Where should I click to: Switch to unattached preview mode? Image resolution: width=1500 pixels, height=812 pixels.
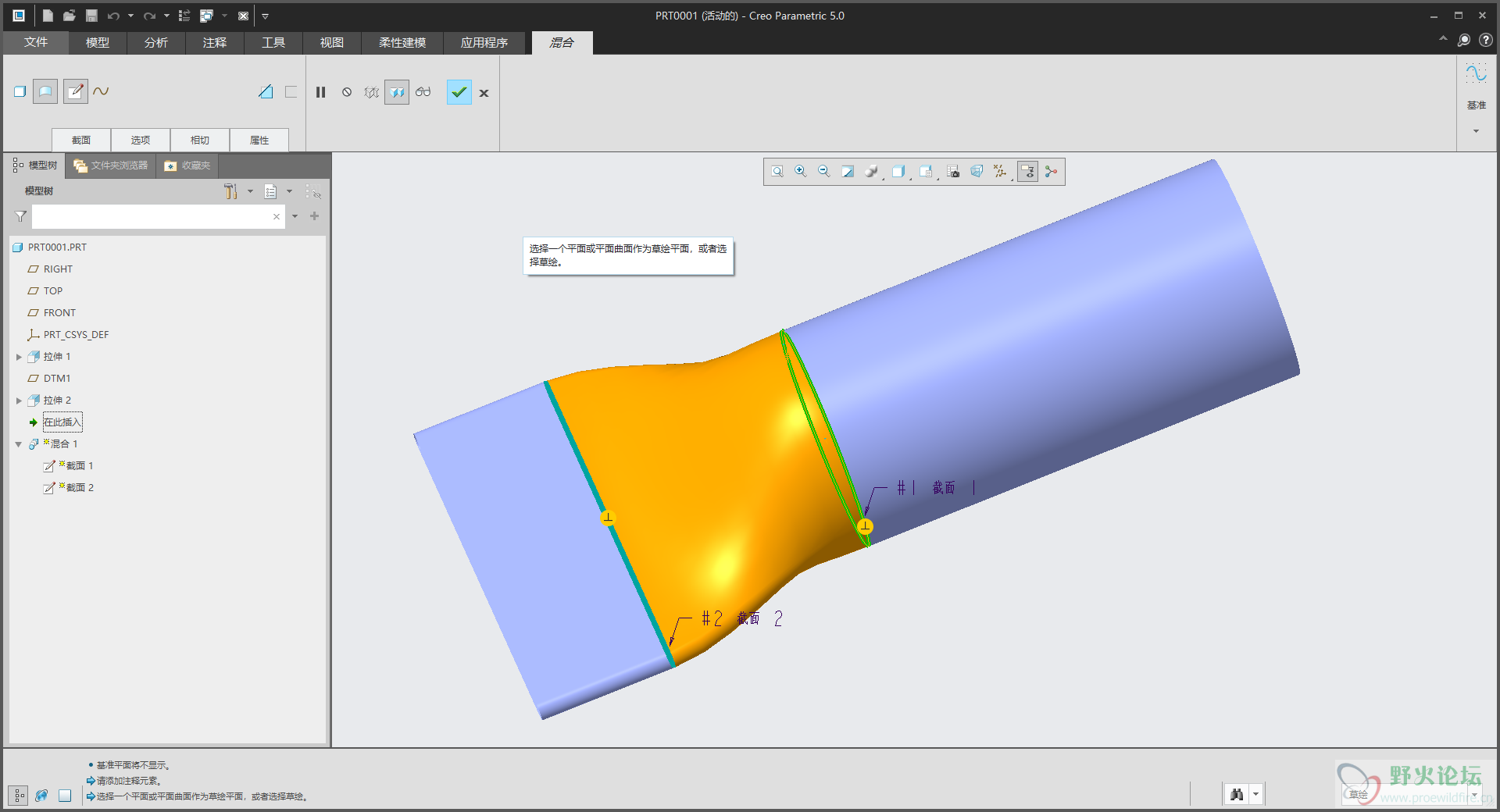tap(371, 92)
